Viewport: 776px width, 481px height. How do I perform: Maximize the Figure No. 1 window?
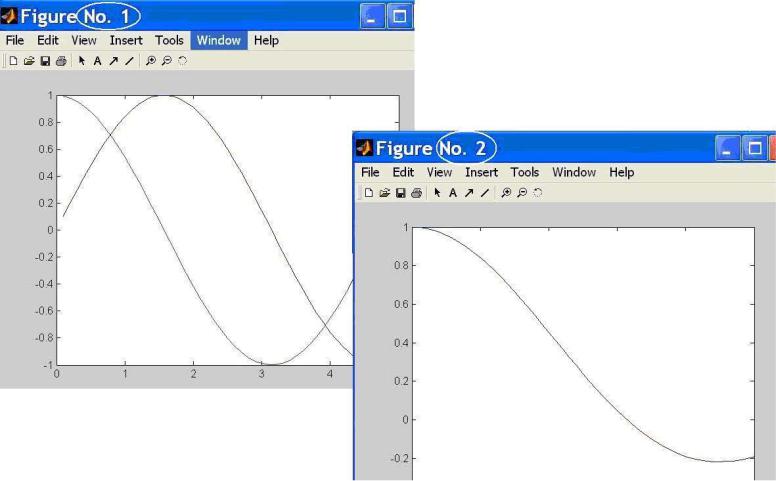pos(399,16)
